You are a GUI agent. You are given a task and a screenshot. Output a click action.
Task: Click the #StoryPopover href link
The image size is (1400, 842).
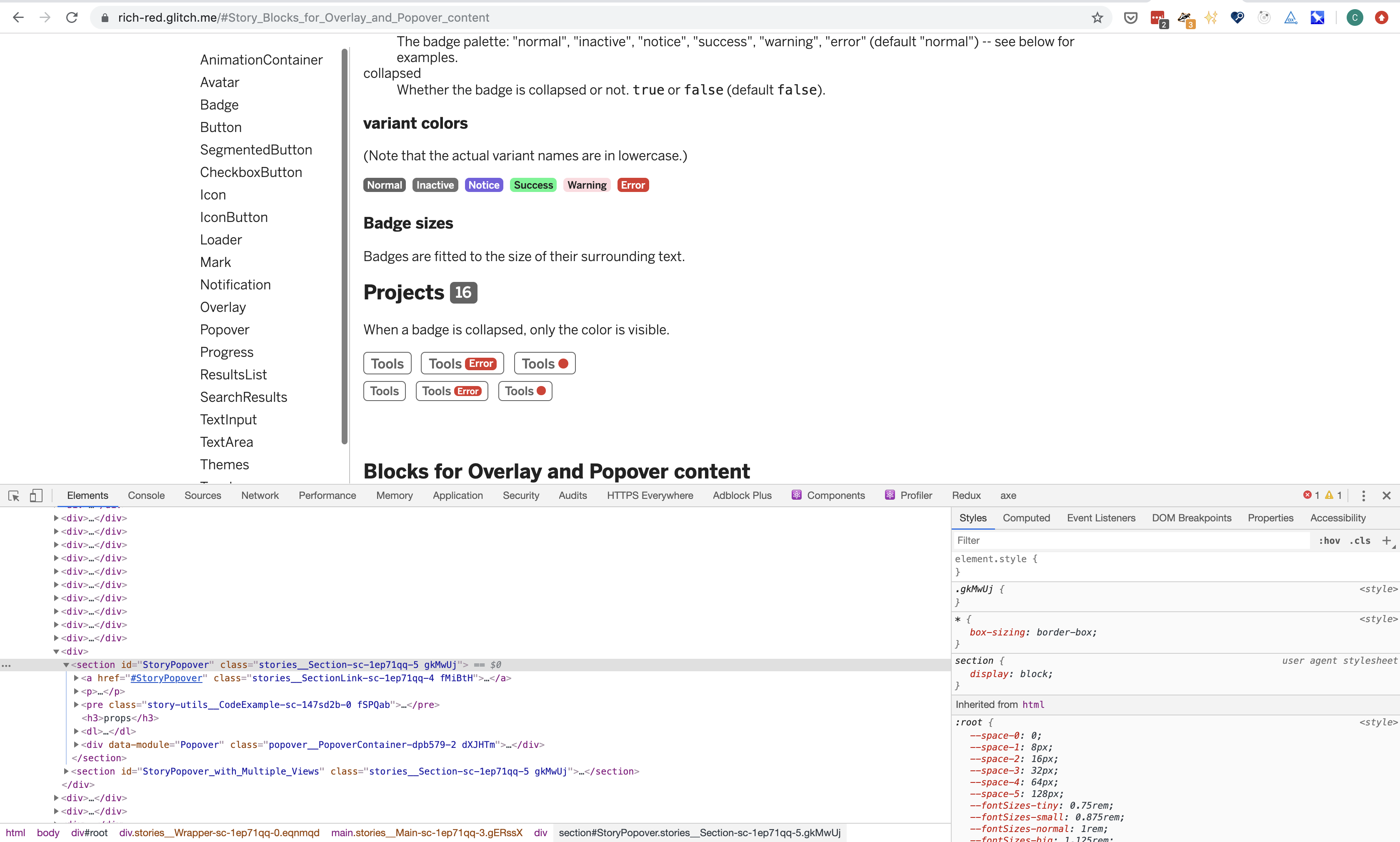coord(166,678)
